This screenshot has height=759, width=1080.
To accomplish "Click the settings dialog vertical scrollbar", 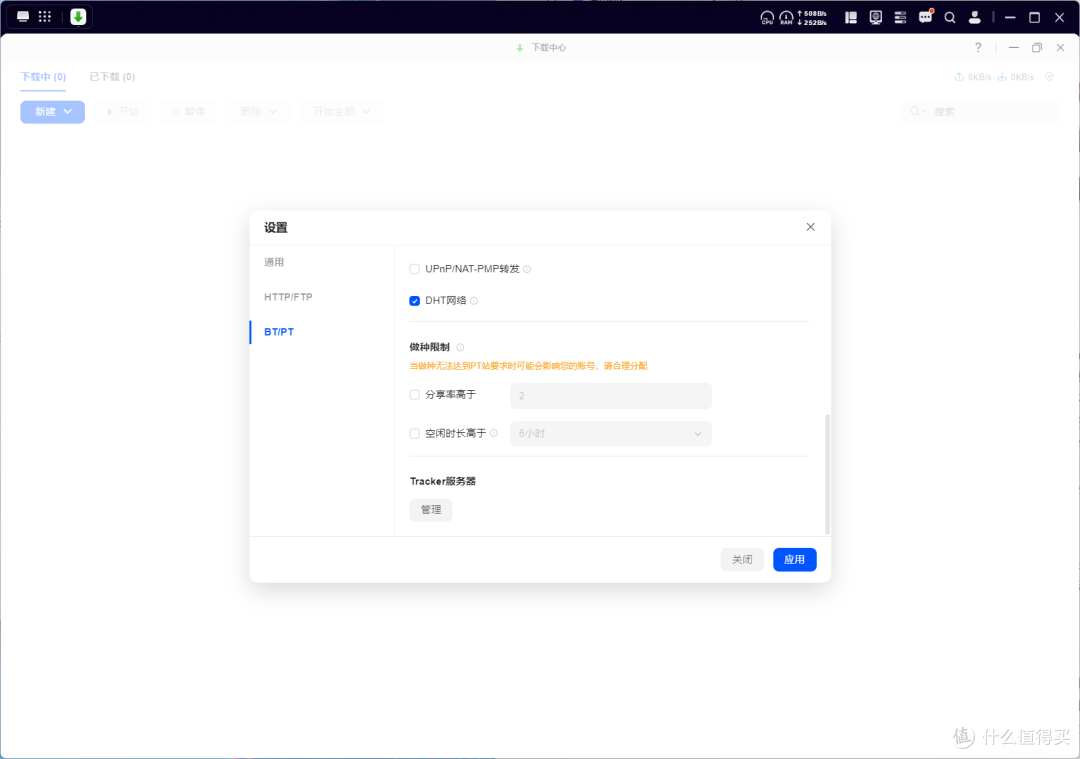I will point(827,474).
